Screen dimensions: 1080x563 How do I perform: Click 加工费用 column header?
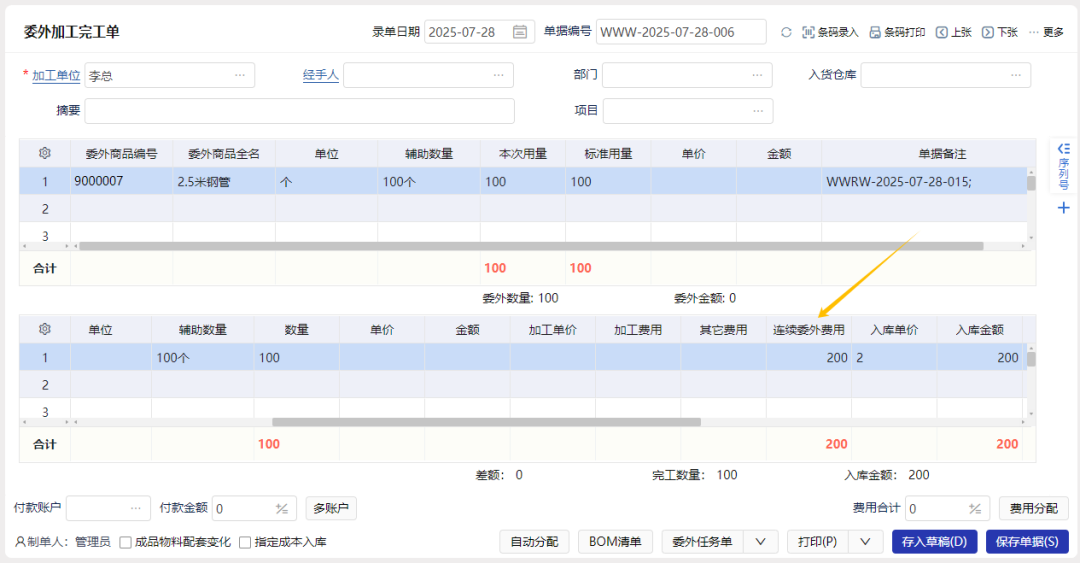638,330
